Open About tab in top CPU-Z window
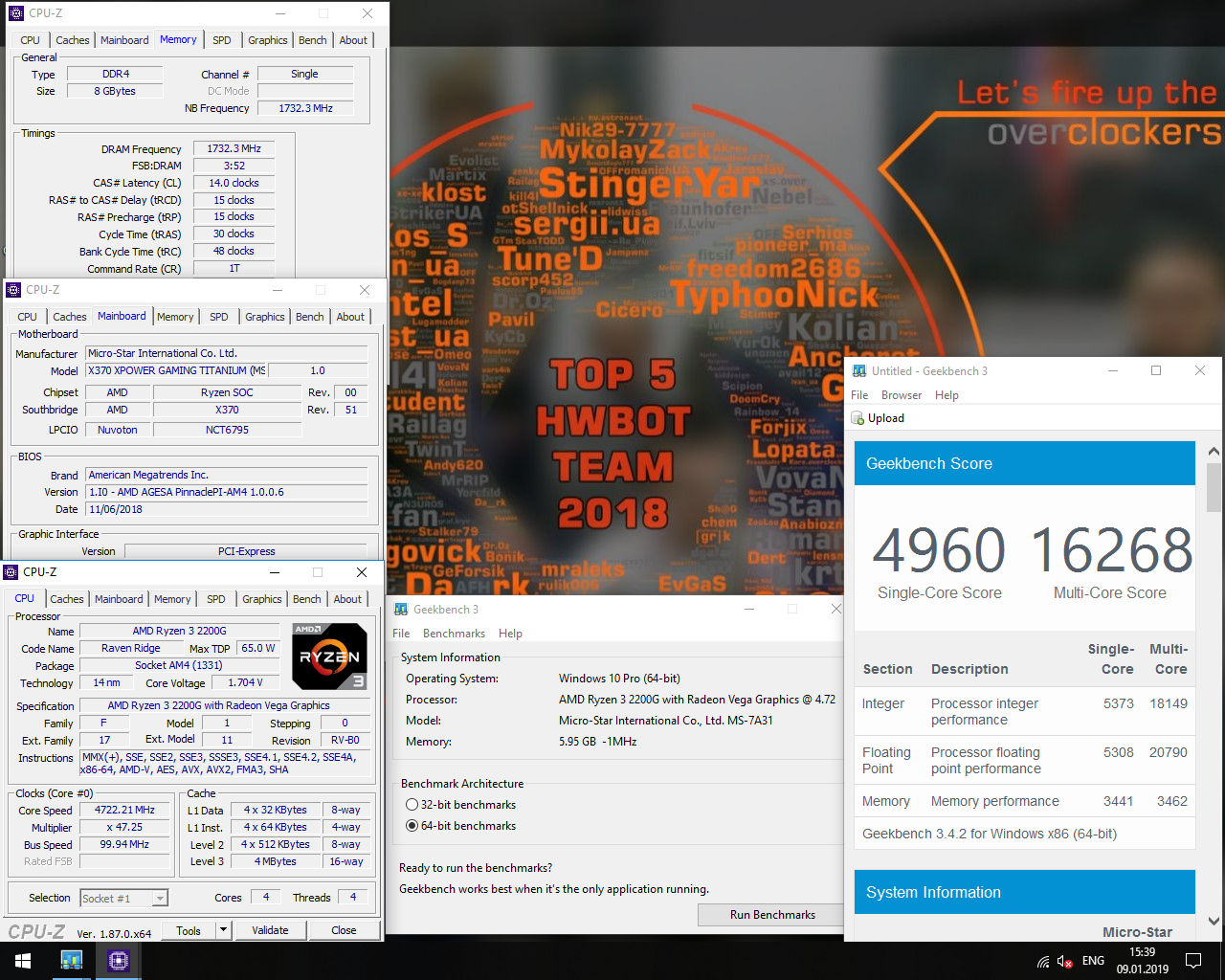1225x980 pixels. 353,40
